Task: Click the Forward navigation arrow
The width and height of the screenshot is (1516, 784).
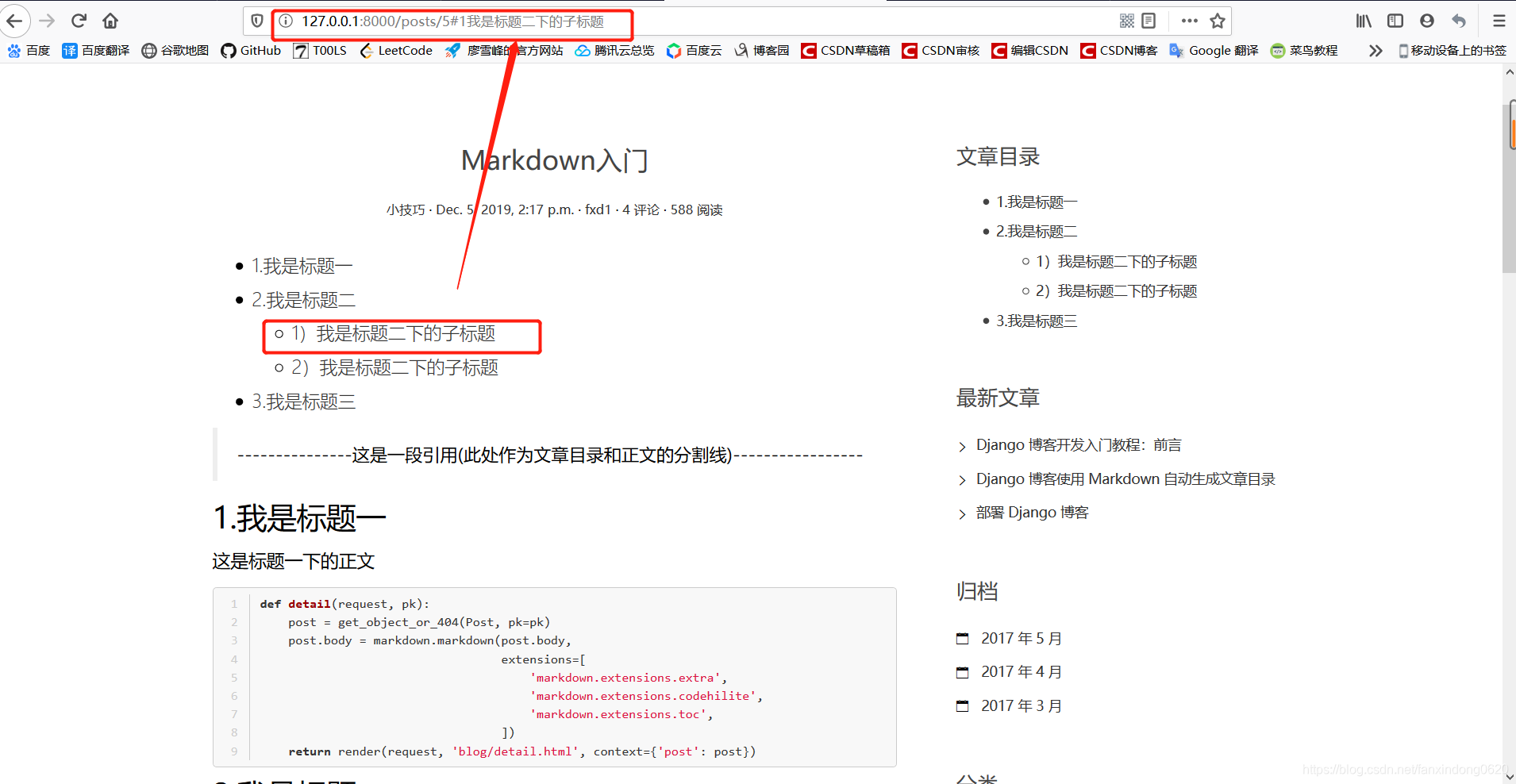Action: (47, 21)
